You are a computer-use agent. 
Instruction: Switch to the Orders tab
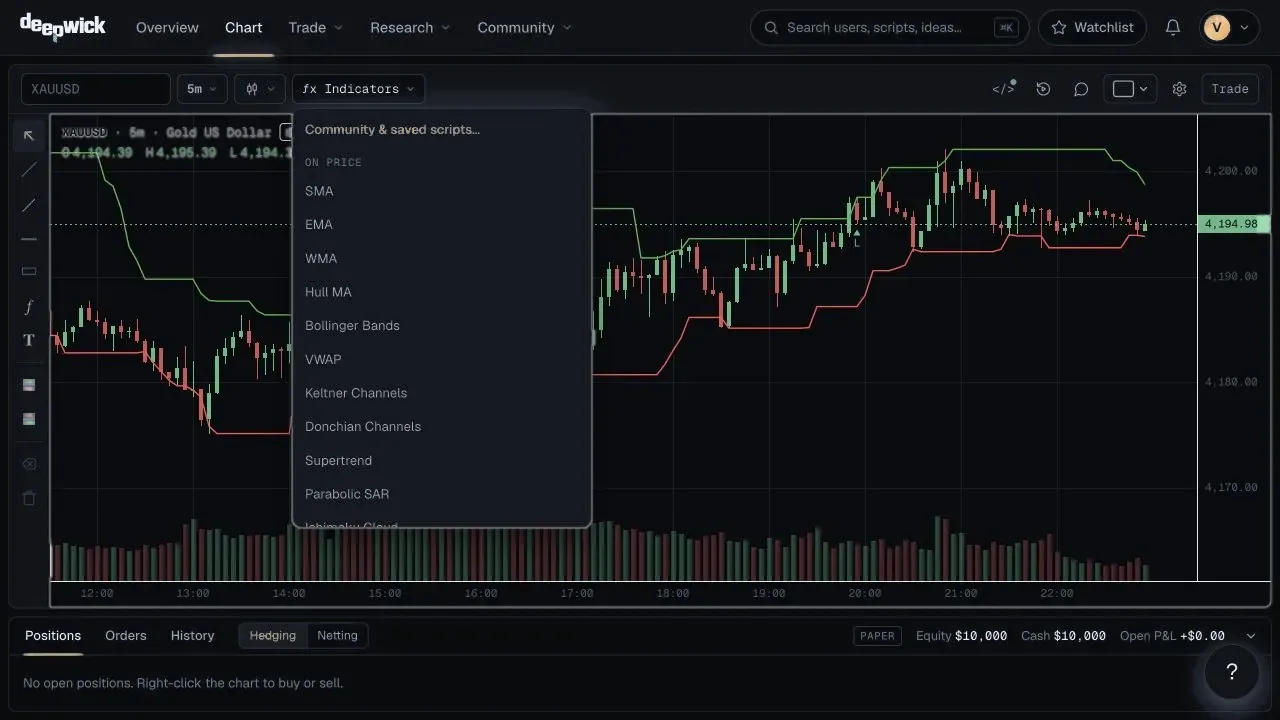[x=126, y=636]
